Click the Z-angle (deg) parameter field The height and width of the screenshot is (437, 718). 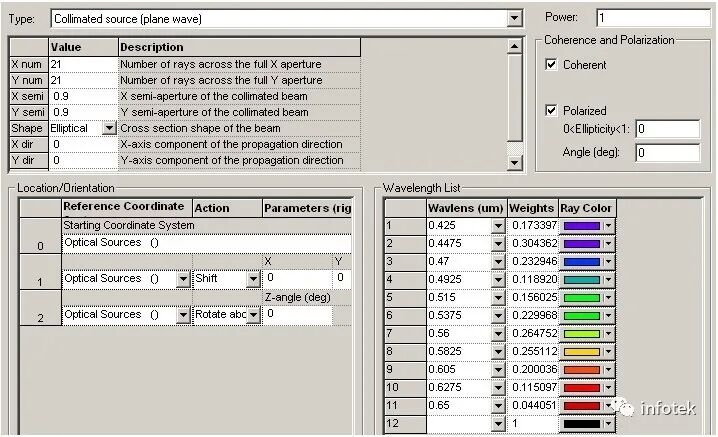(298, 315)
